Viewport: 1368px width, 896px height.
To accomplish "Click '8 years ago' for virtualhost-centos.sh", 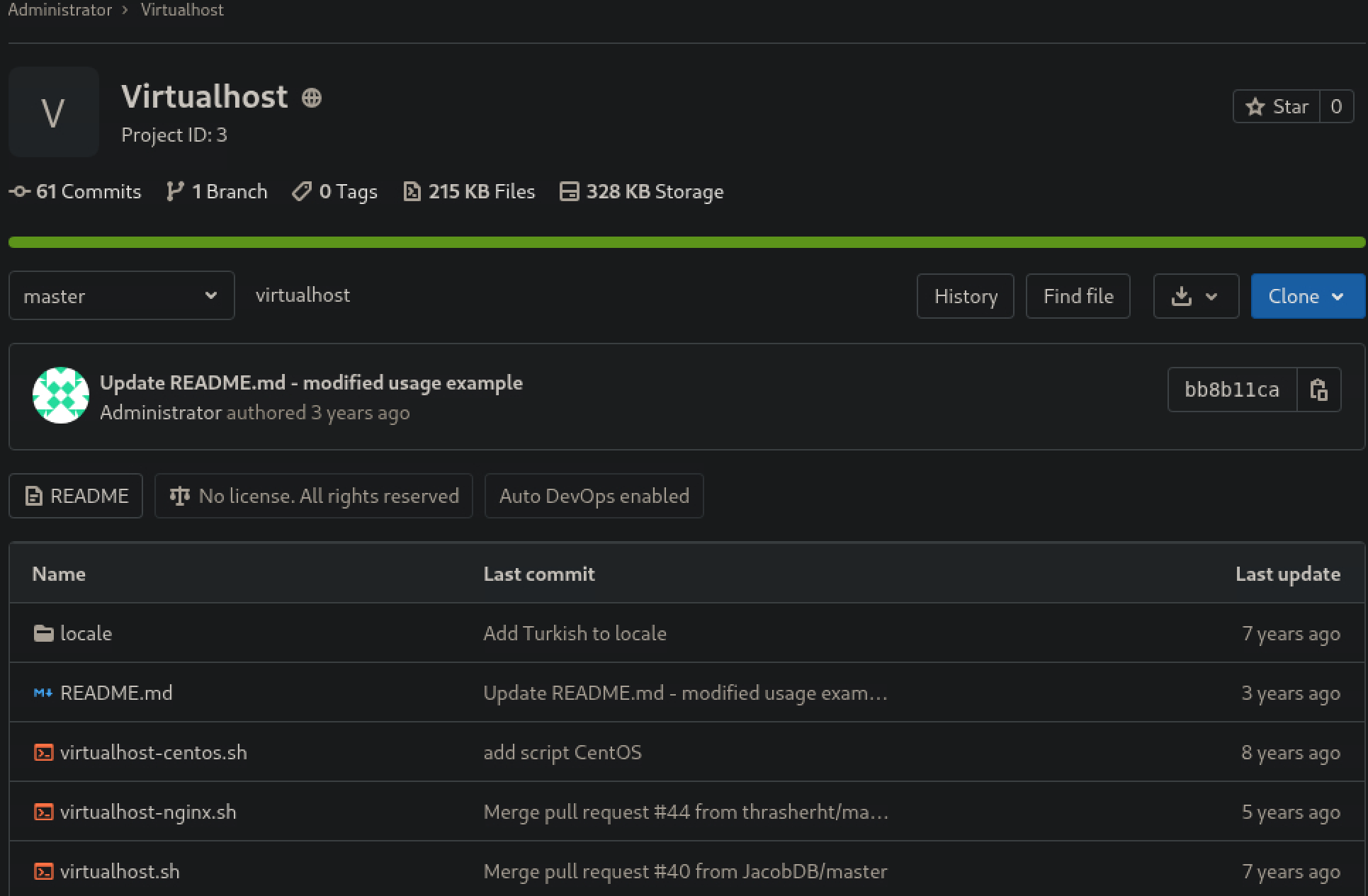I will (x=1291, y=752).
